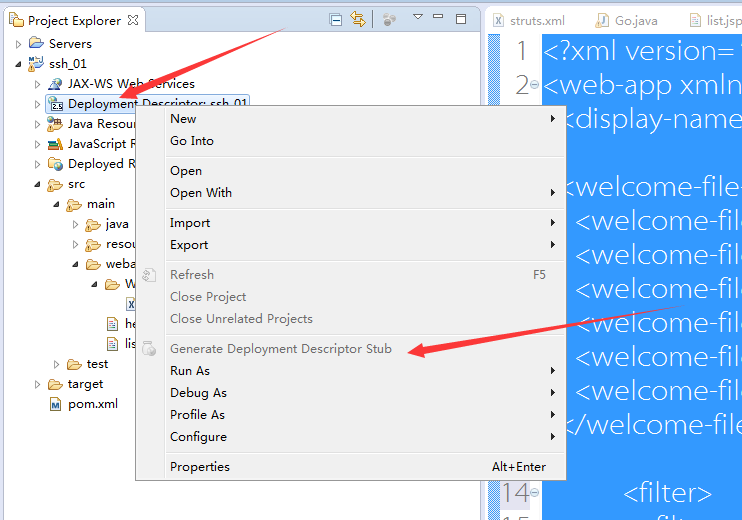The height and width of the screenshot is (520, 742).
Task: Open the New submenu
Action: [x=365, y=119]
